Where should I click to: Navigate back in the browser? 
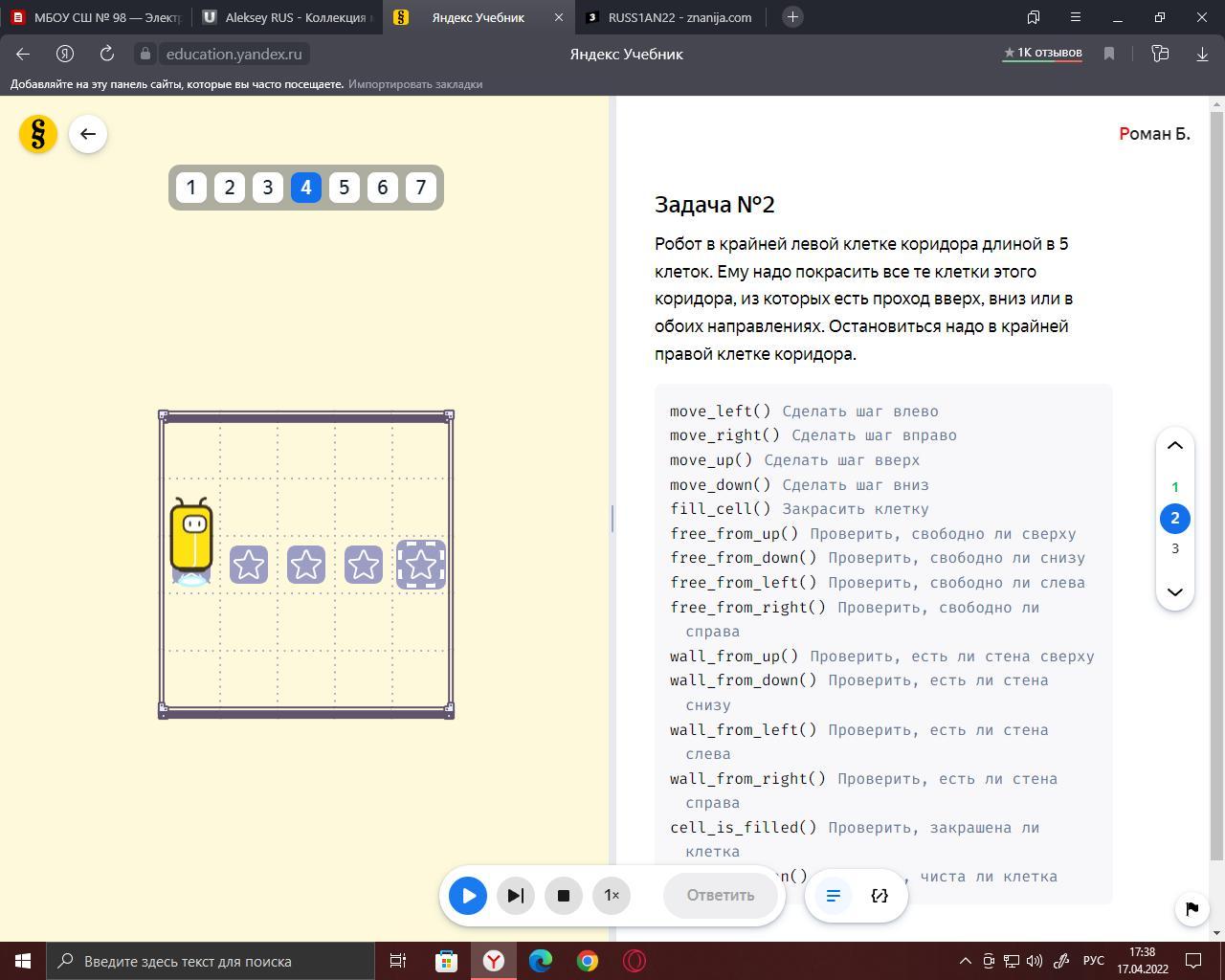23,54
